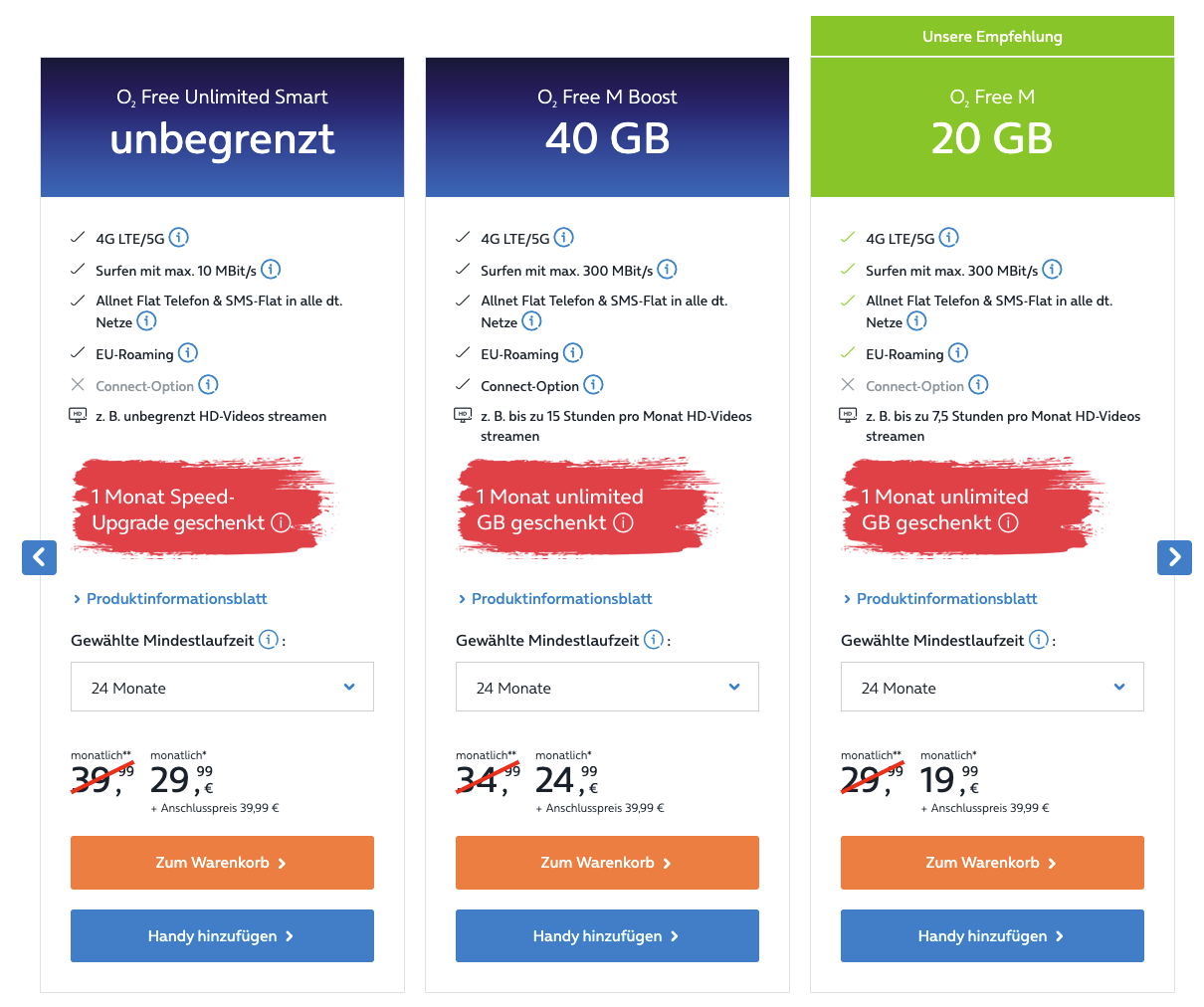The height and width of the screenshot is (1007, 1204).
Task: Show previous tariffs with left arrow
Action: click(39, 557)
